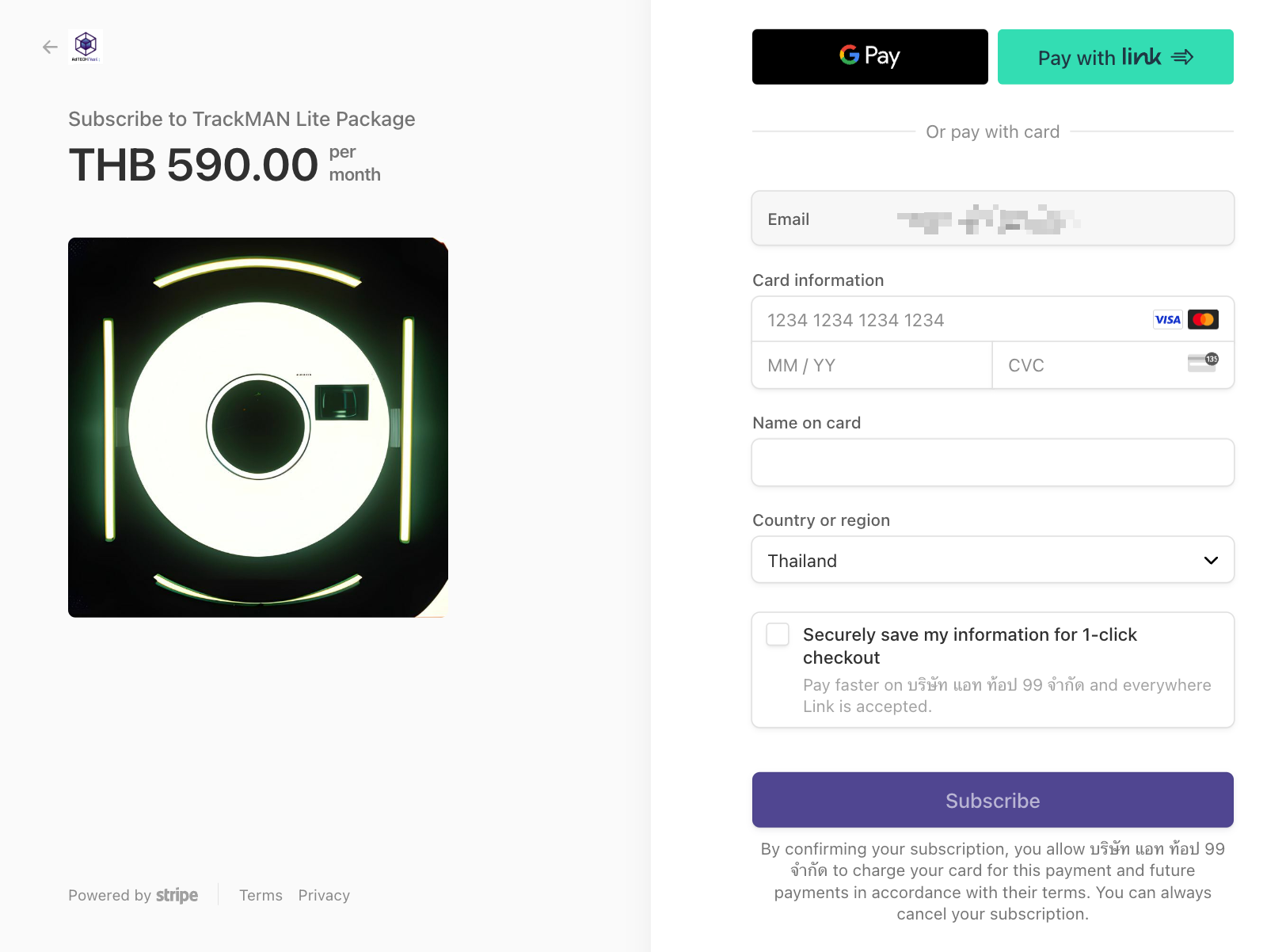Open the Country or region dropdown
The height and width of the screenshot is (952, 1267).
click(x=992, y=560)
